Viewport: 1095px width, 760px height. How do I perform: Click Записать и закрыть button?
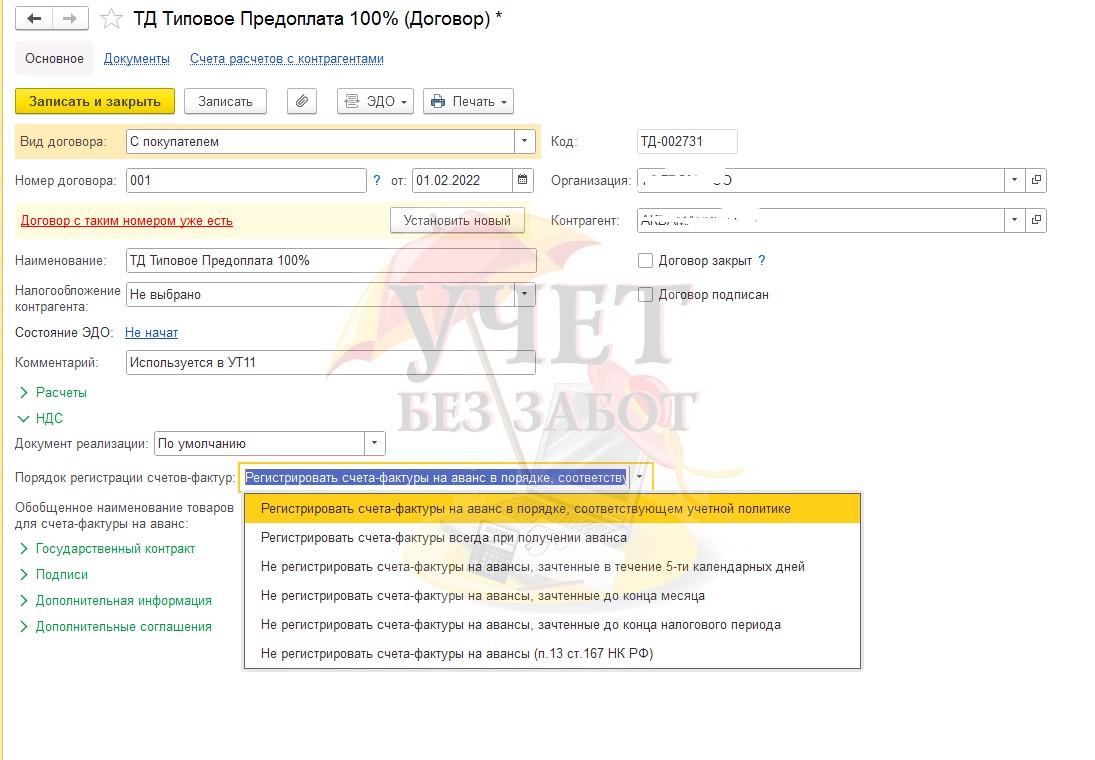pyautogui.click(x=95, y=101)
